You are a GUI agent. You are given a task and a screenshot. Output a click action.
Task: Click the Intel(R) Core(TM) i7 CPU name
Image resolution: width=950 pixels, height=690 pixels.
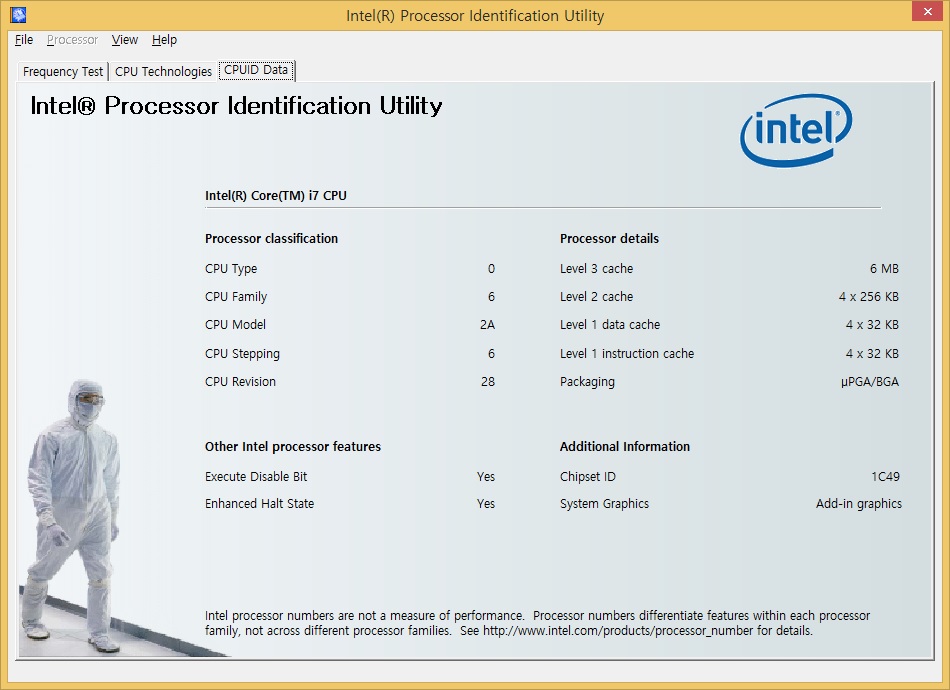(276, 196)
